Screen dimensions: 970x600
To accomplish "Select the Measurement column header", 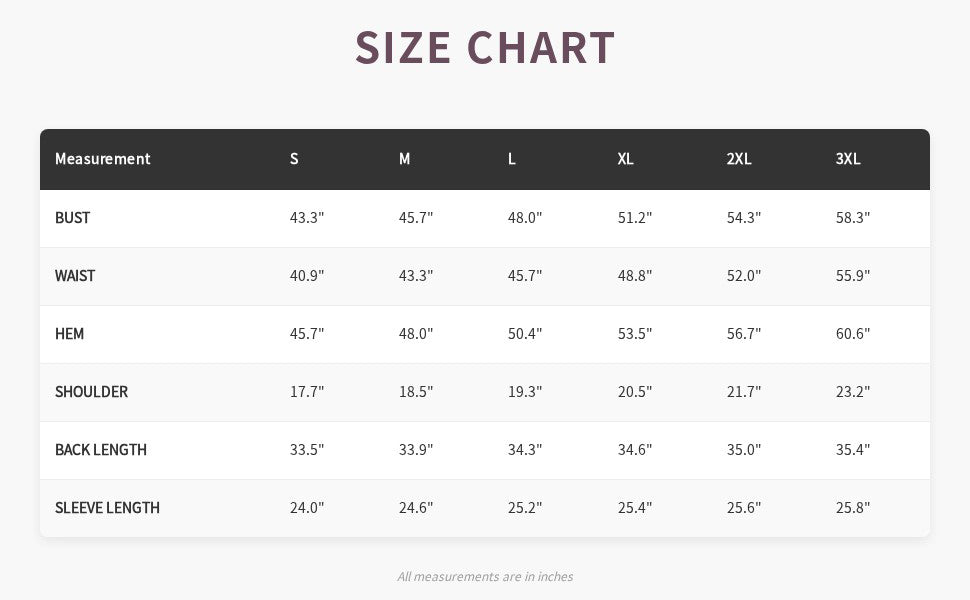I will coord(103,159).
